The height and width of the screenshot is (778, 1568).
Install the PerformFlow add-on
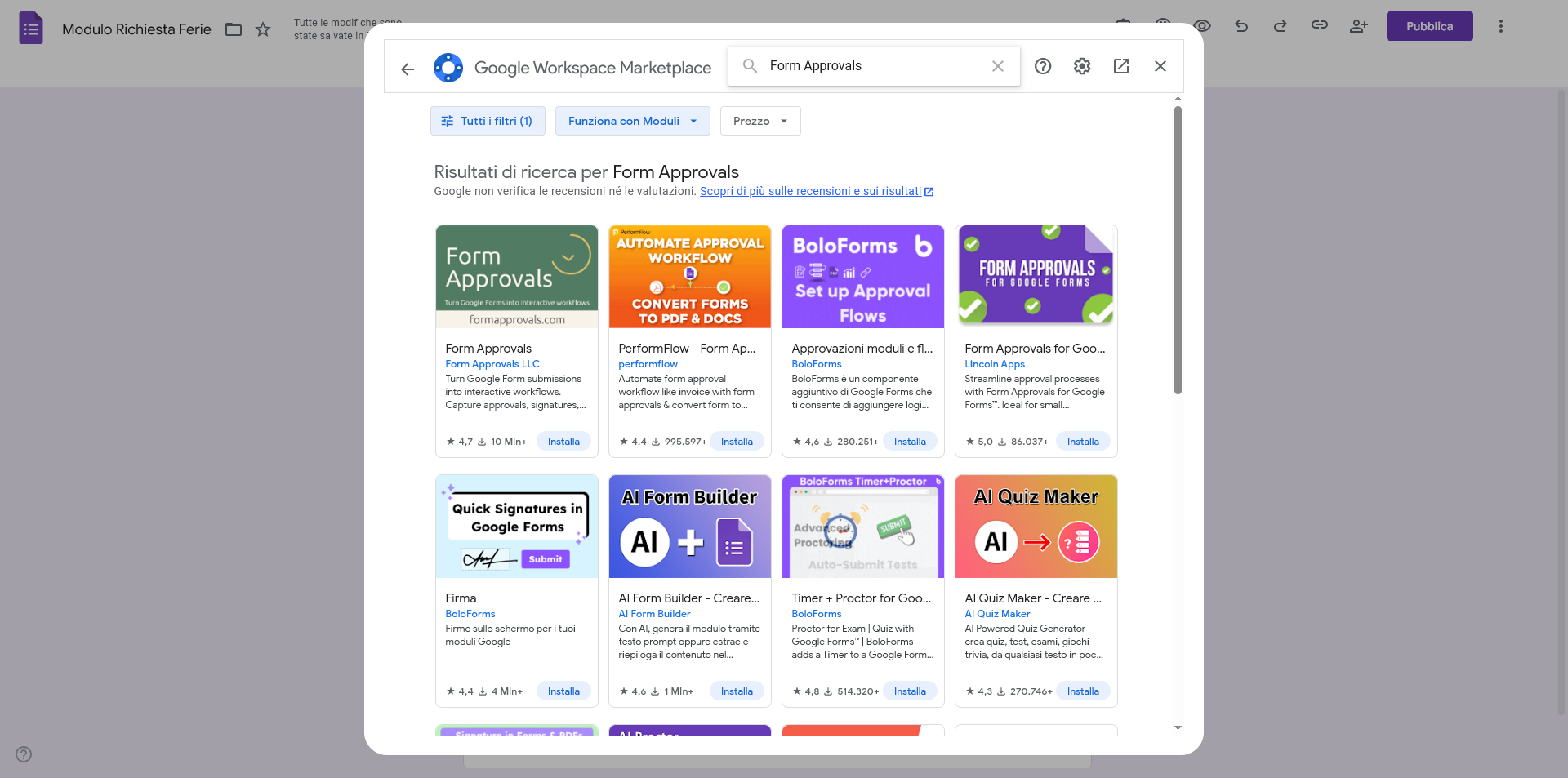(737, 441)
